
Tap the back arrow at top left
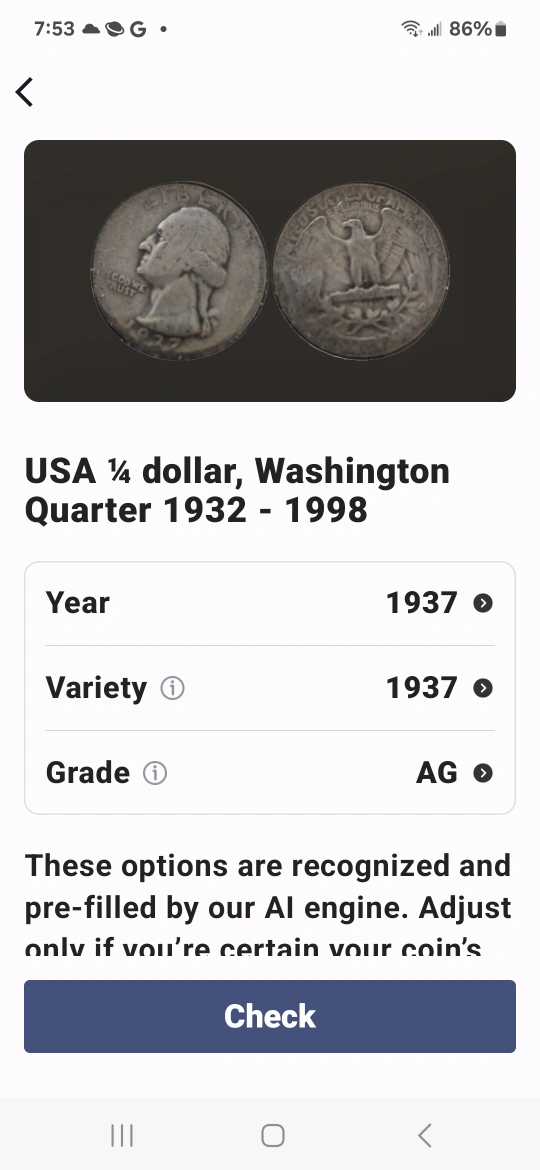tap(25, 93)
